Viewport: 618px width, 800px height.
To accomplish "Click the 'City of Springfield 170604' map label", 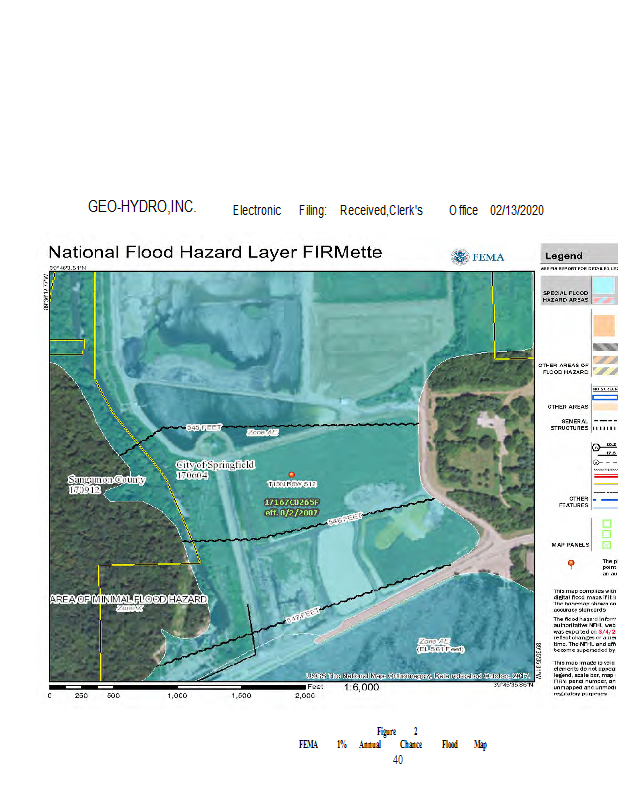I will click(x=215, y=471).
